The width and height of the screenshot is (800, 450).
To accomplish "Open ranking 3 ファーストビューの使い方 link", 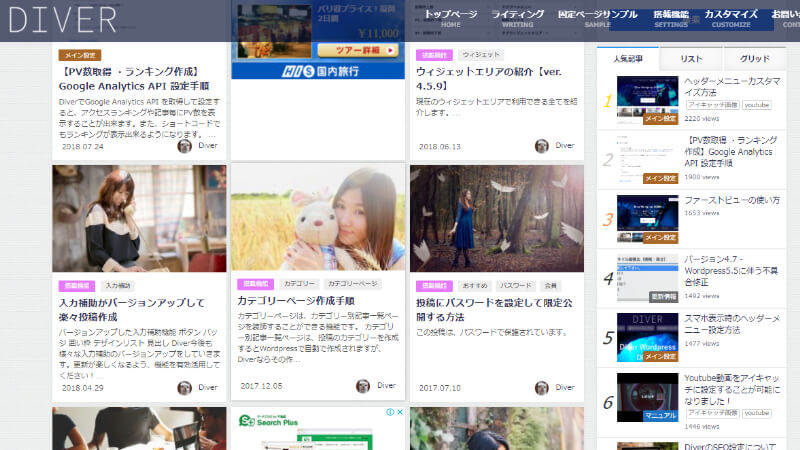I will click(732, 200).
